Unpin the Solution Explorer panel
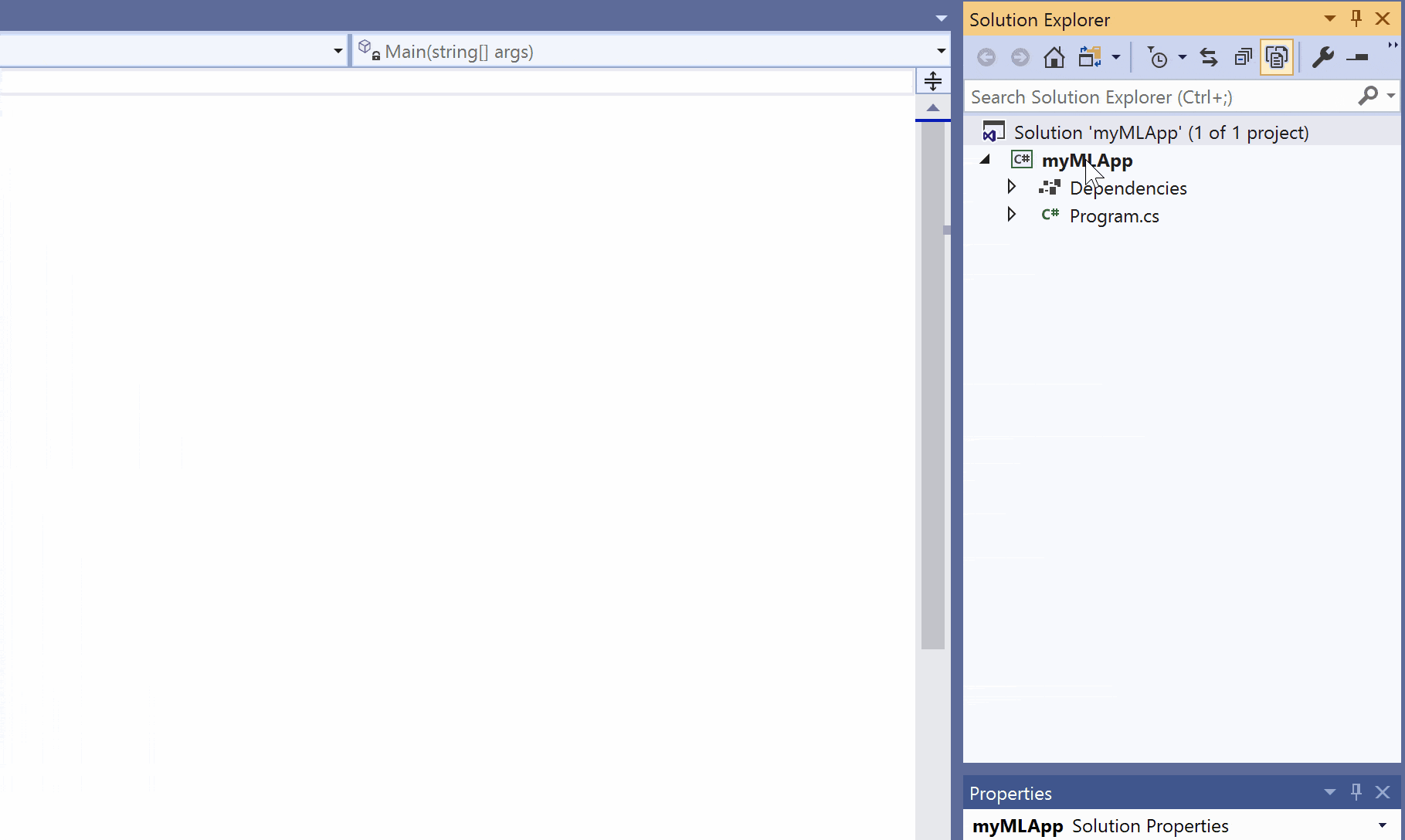This screenshot has width=1405, height=840. (x=1356, y=19)
